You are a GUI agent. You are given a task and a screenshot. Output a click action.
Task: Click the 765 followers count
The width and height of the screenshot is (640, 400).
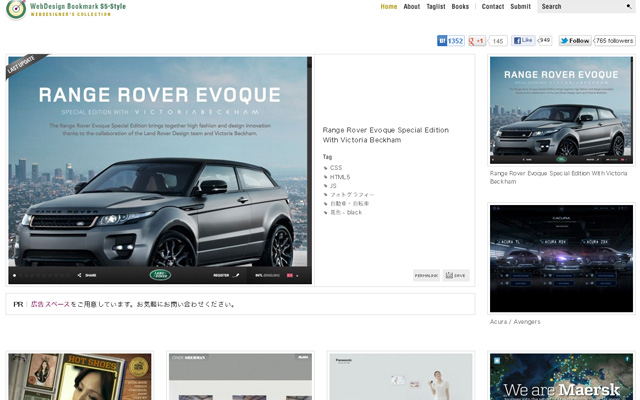coord(614,41)
